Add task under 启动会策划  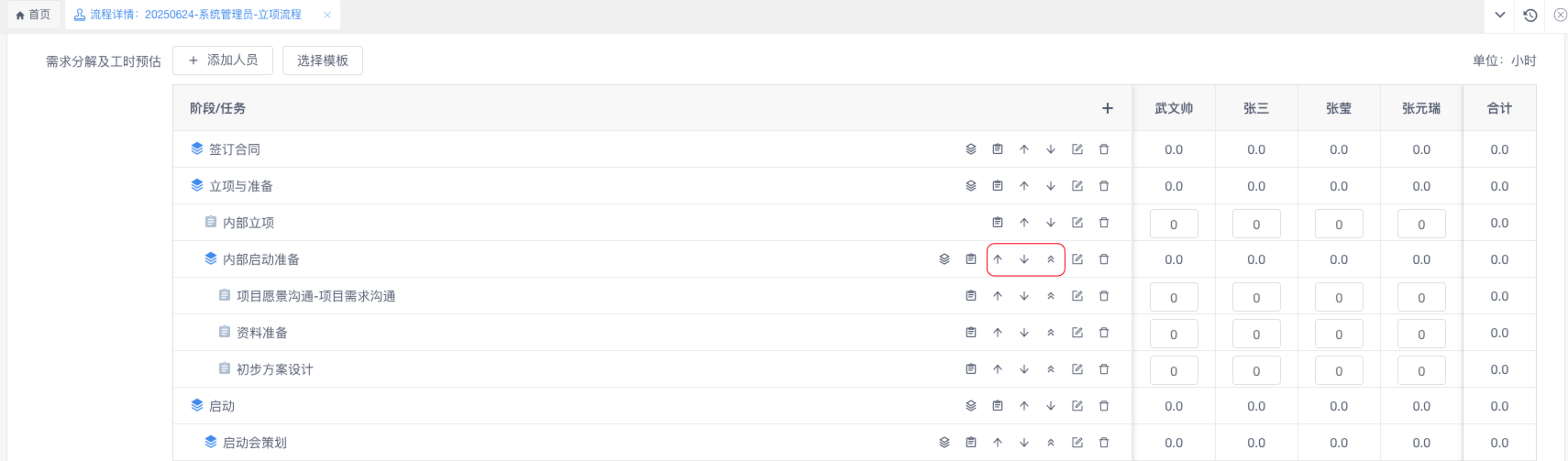971,443
